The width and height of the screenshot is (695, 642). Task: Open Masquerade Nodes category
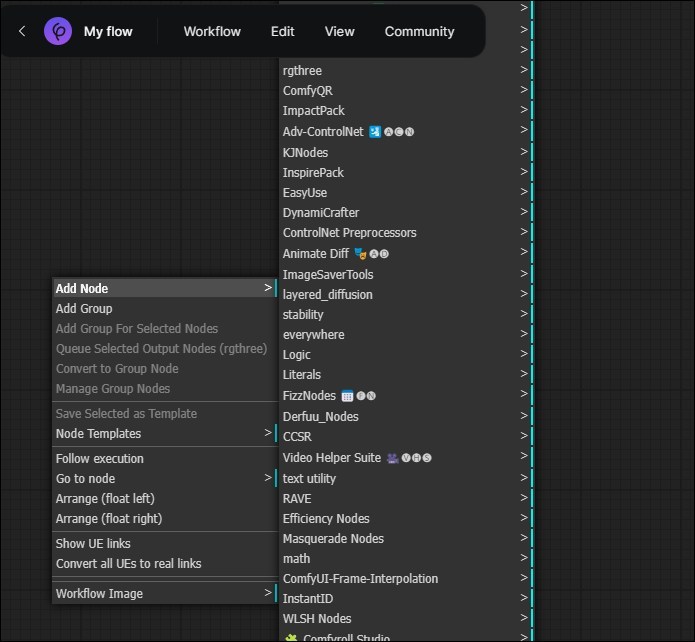[406, 538]
